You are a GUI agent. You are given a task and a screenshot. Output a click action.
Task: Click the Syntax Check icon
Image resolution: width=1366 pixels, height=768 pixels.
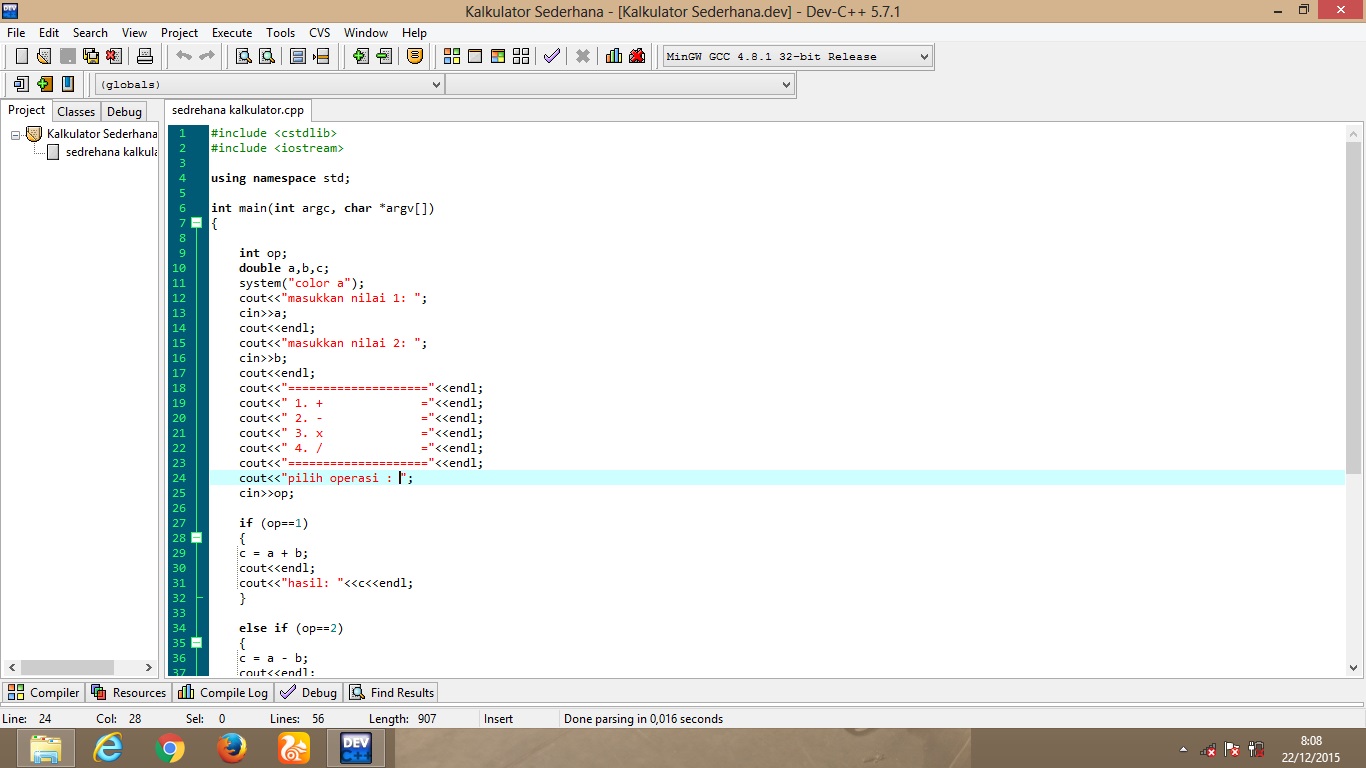point(551,56)
